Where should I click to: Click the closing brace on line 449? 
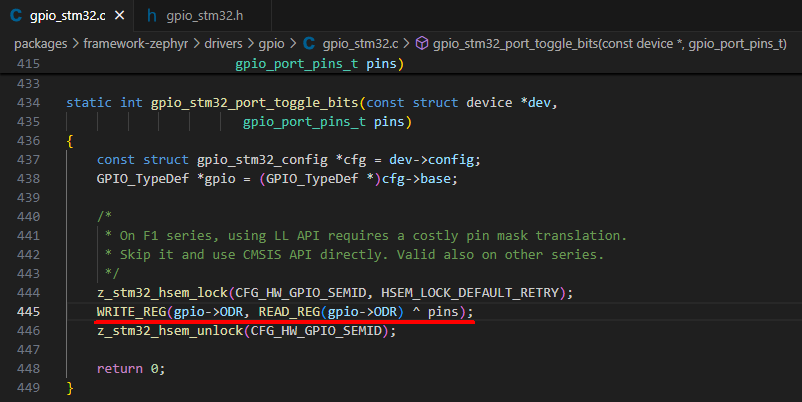coord(70,388)
